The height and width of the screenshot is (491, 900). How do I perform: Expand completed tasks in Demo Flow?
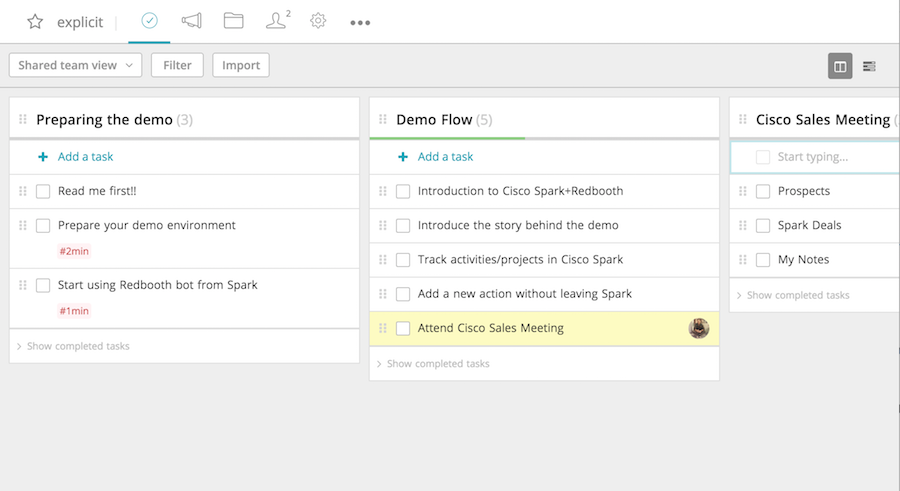tap(433, 364)
